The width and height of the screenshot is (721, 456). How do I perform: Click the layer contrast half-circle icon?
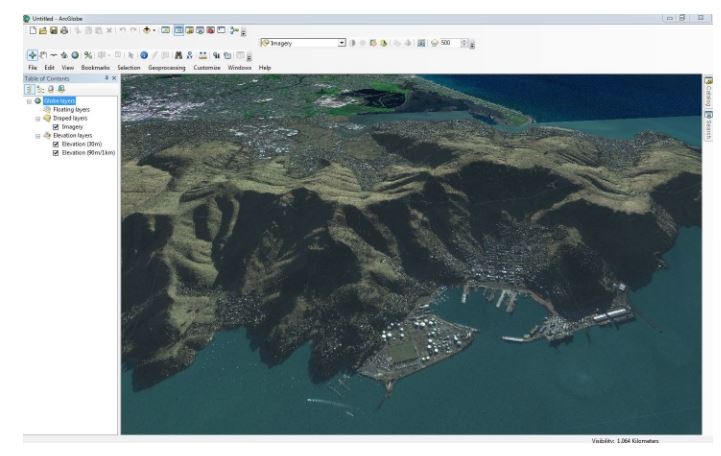tap(352, 43)
